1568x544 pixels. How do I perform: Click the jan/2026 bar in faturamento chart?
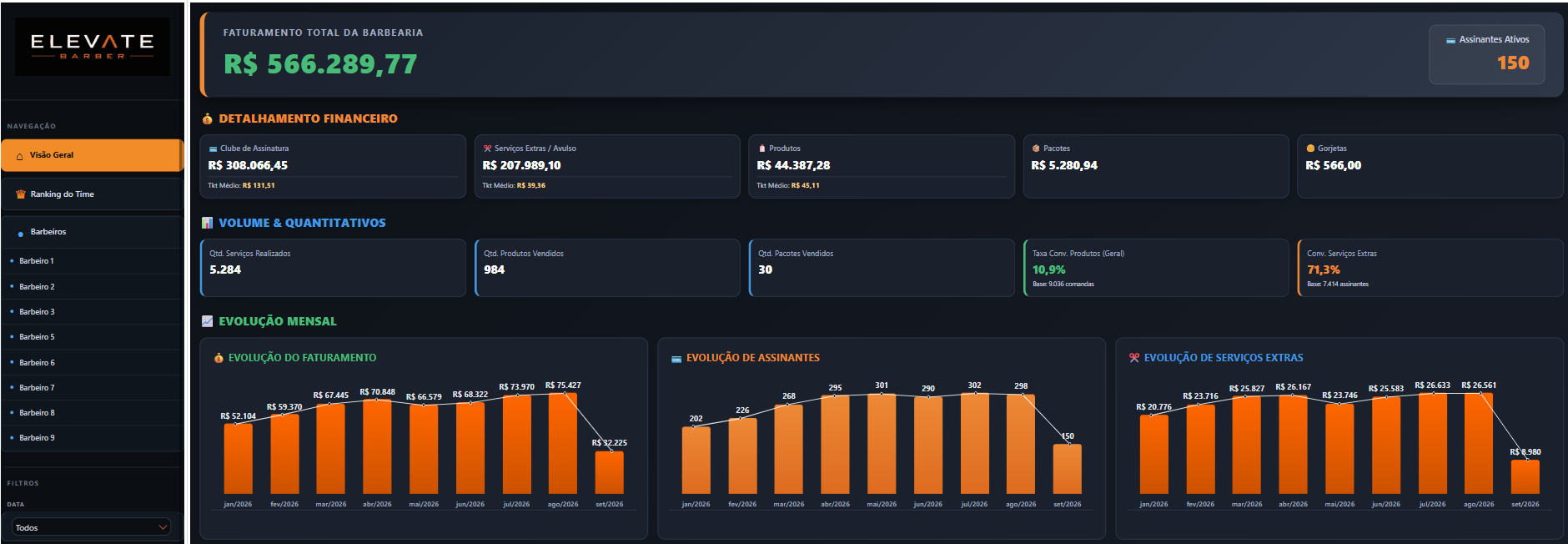(x=238, y=459)
